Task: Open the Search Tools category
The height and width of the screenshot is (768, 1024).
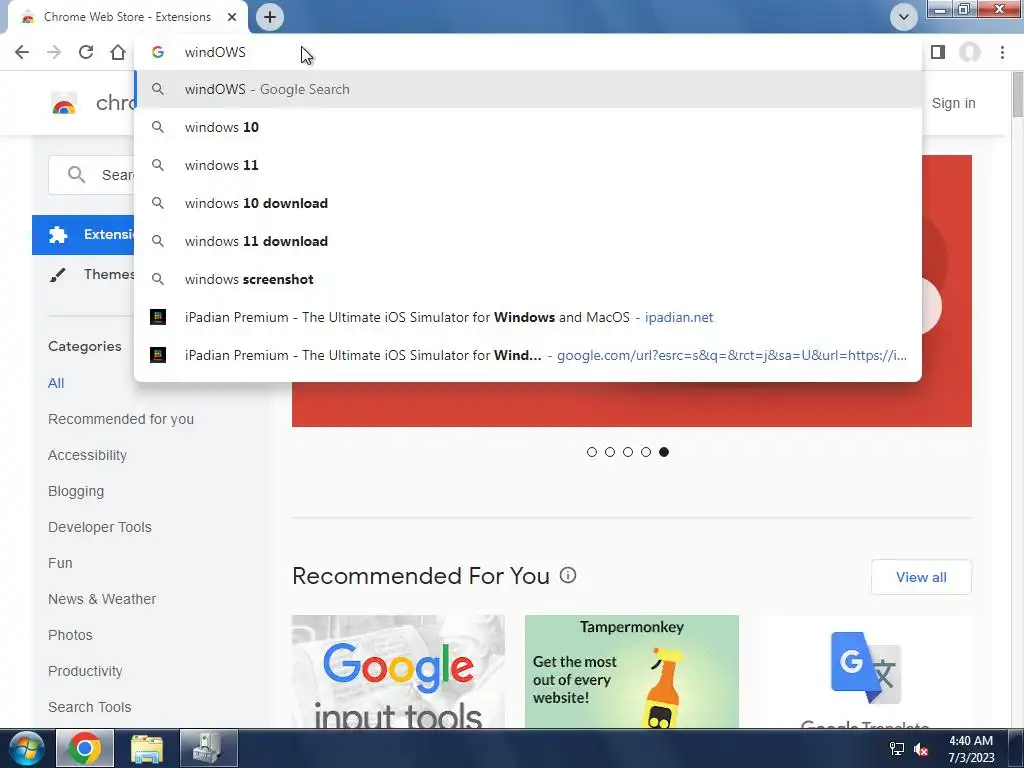Action: (89, 707)
